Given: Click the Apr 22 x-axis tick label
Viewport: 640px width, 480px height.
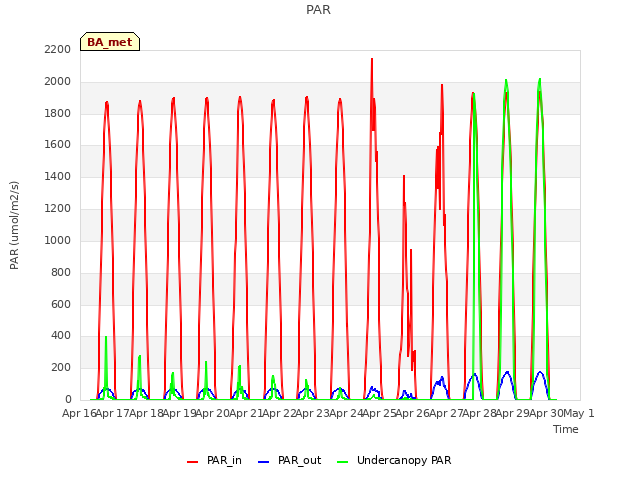Looking at the screenshot, I should click(279, 413).
